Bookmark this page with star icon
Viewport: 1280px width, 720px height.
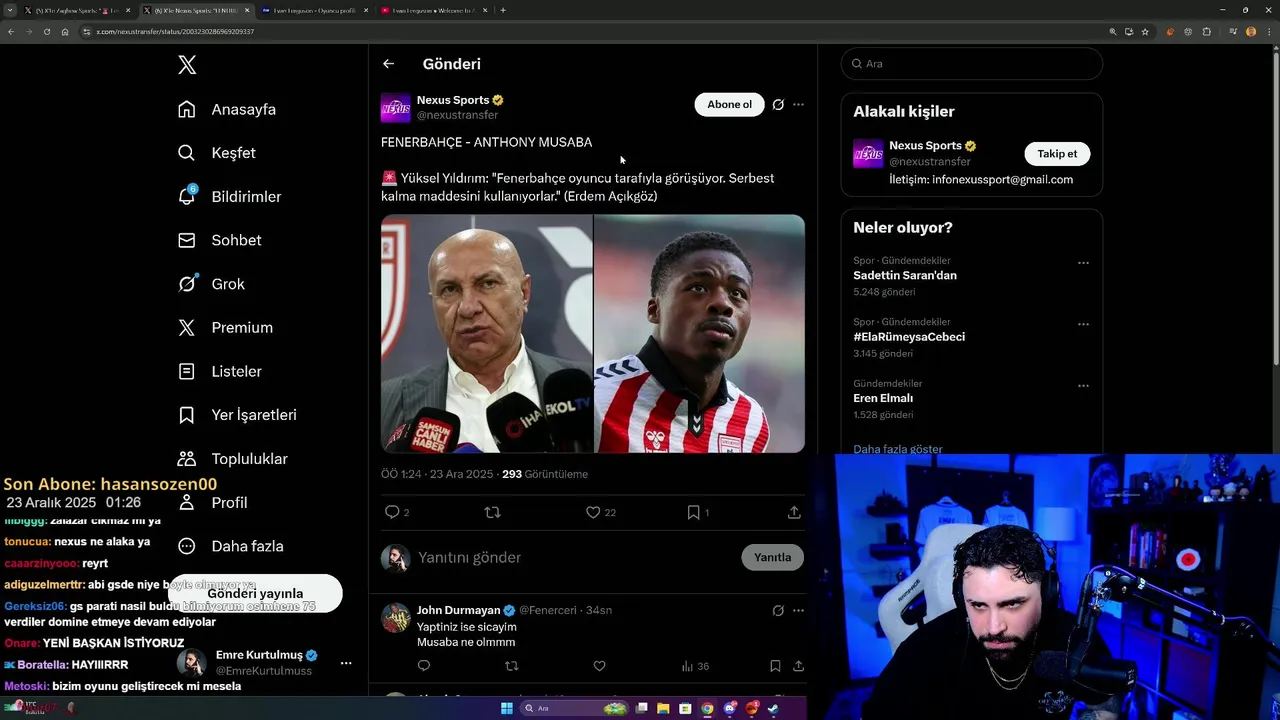tap(1145, 32)
